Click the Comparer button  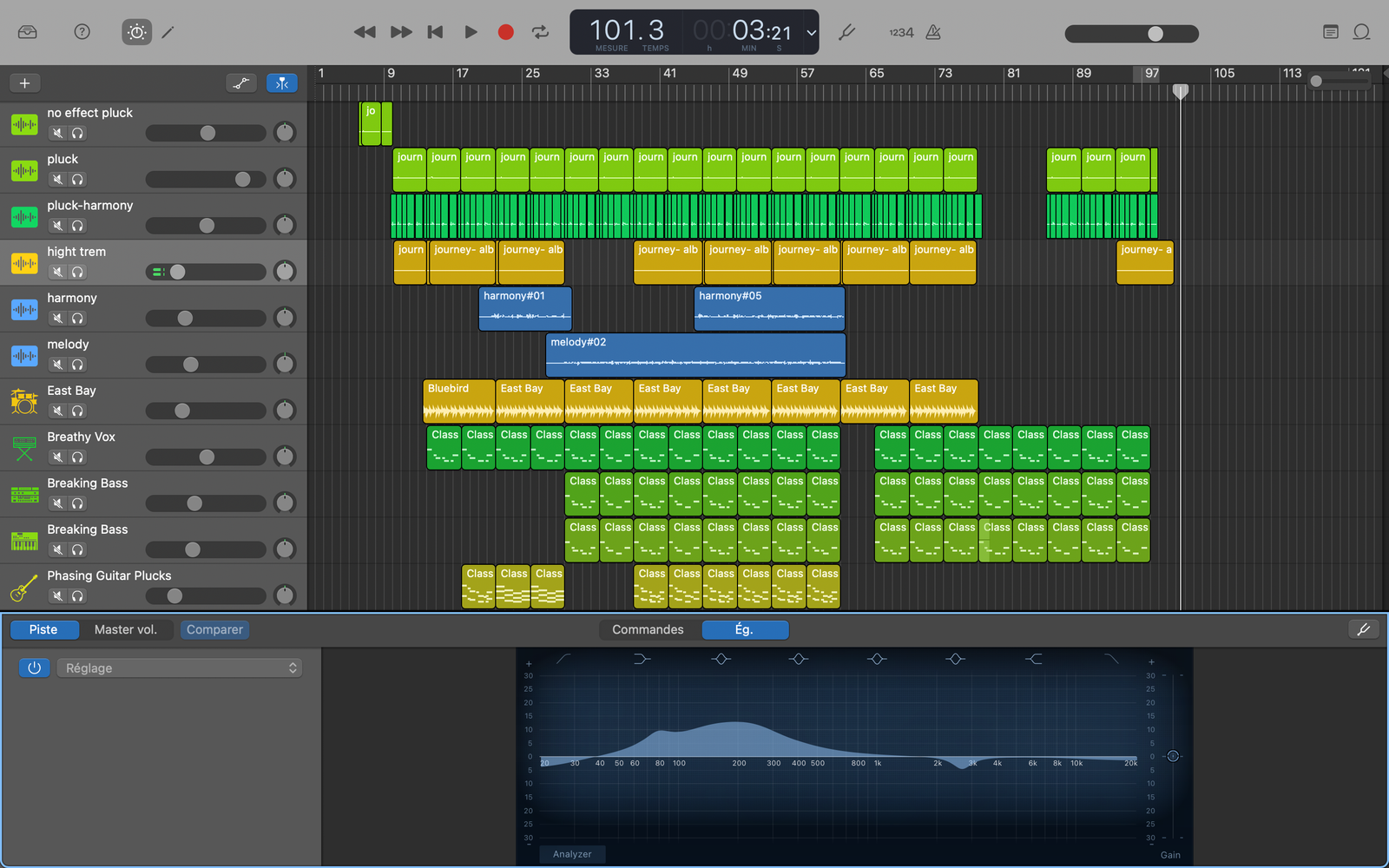tap(214, 629)
